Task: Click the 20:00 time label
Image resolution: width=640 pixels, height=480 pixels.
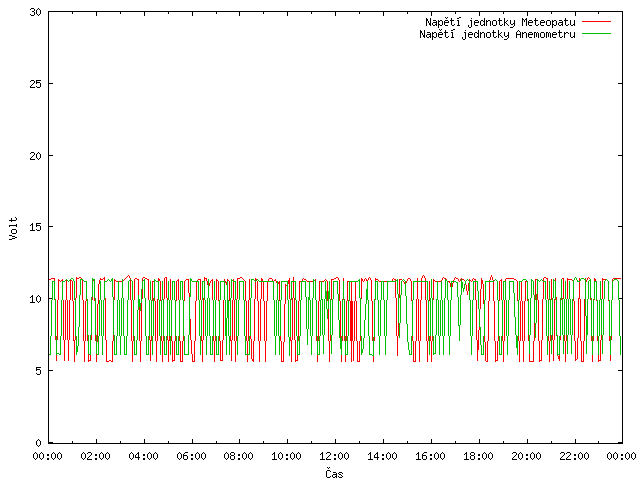Action: [527, 456]
